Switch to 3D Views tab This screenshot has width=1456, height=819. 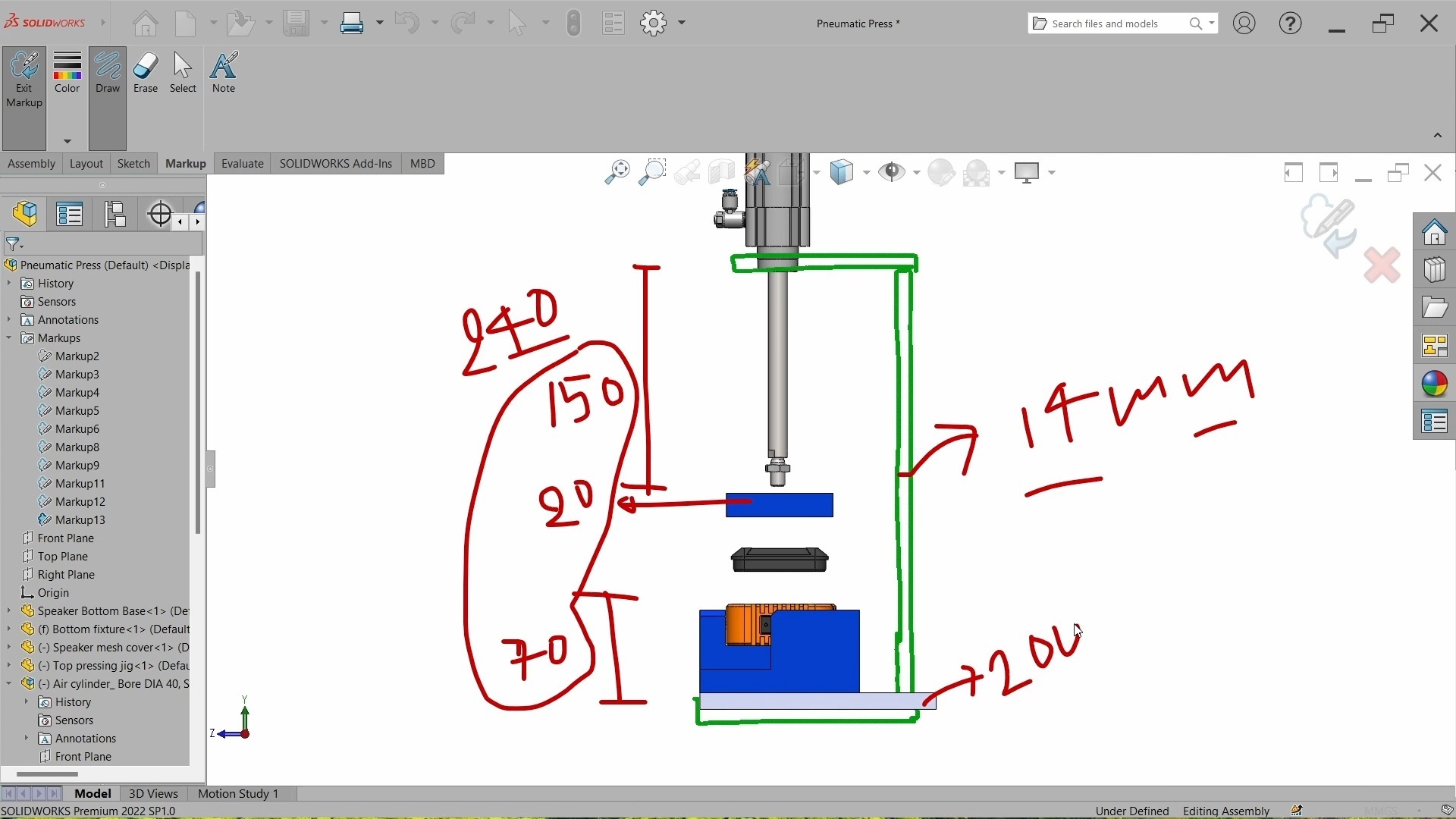(x=153, y=793)
